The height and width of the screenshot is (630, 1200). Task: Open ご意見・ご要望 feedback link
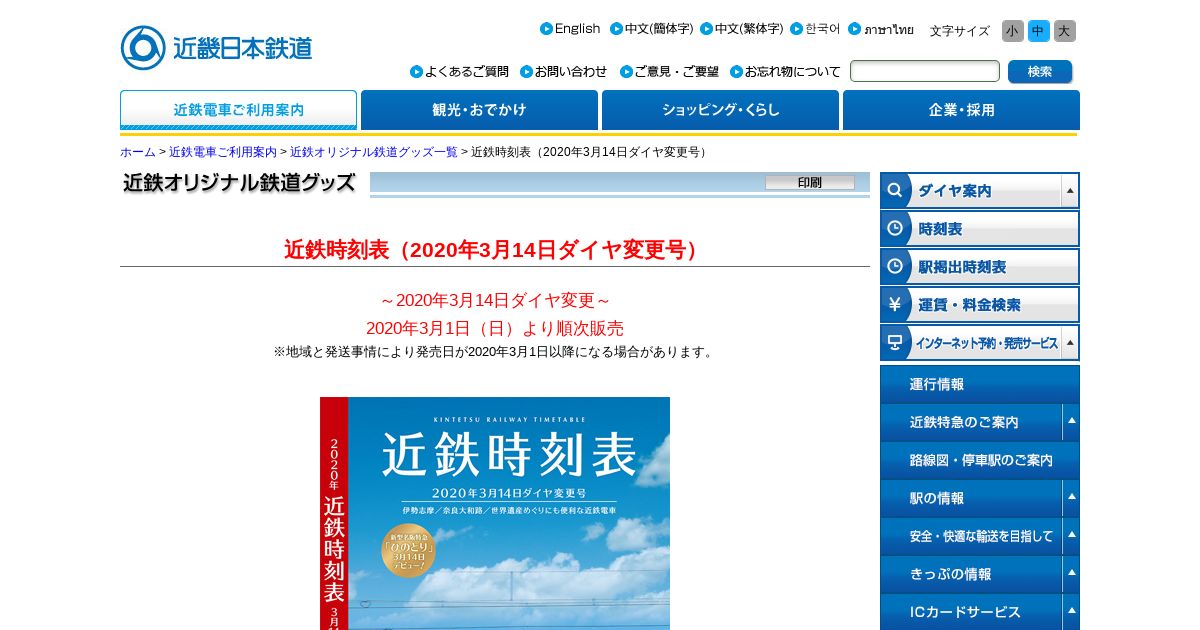670,72
